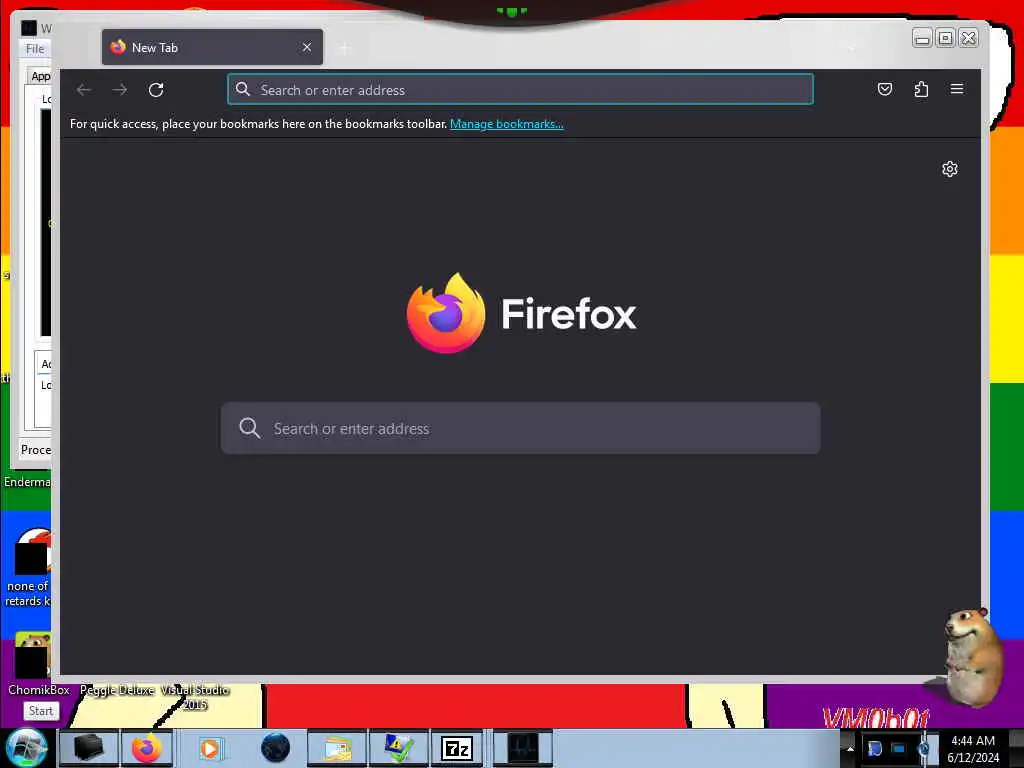Screen dimensions: 1024x768
Task: Click the Firefox back arrow
Action: (x=84, y=89)
